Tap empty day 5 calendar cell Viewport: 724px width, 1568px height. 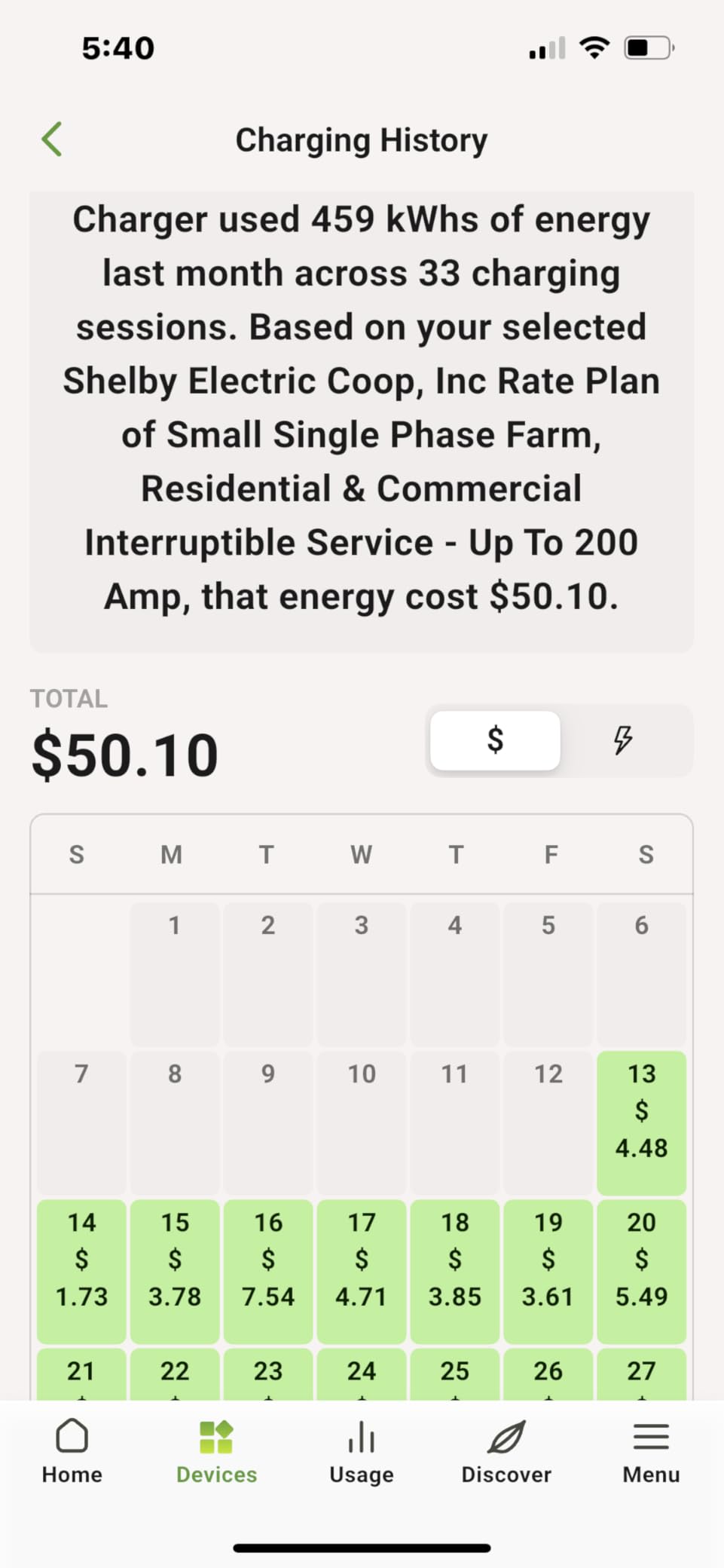[548, 974]
